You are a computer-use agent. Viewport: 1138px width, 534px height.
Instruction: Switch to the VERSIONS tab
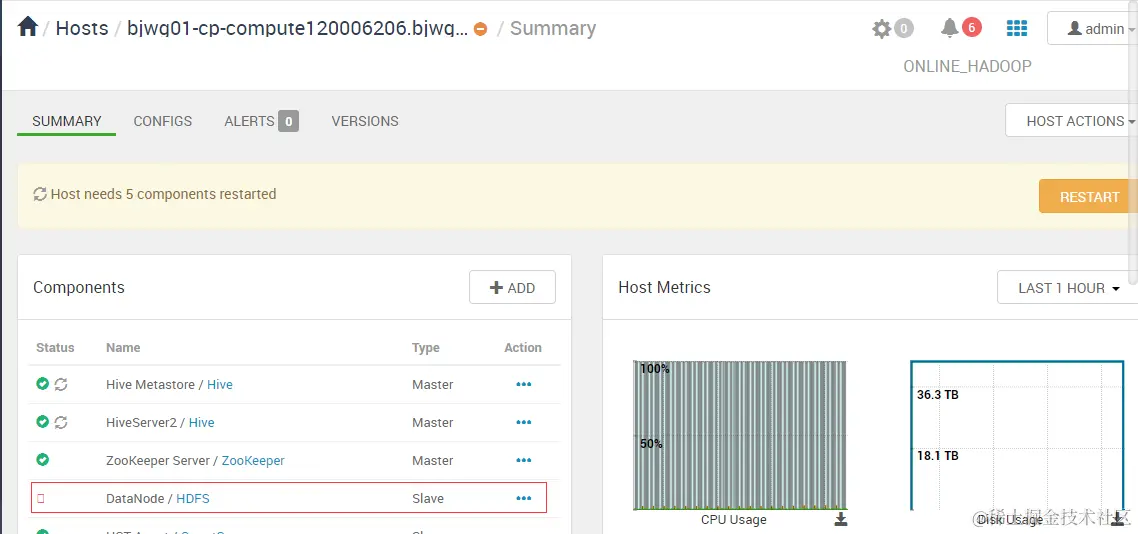click(x=365, y=121)
